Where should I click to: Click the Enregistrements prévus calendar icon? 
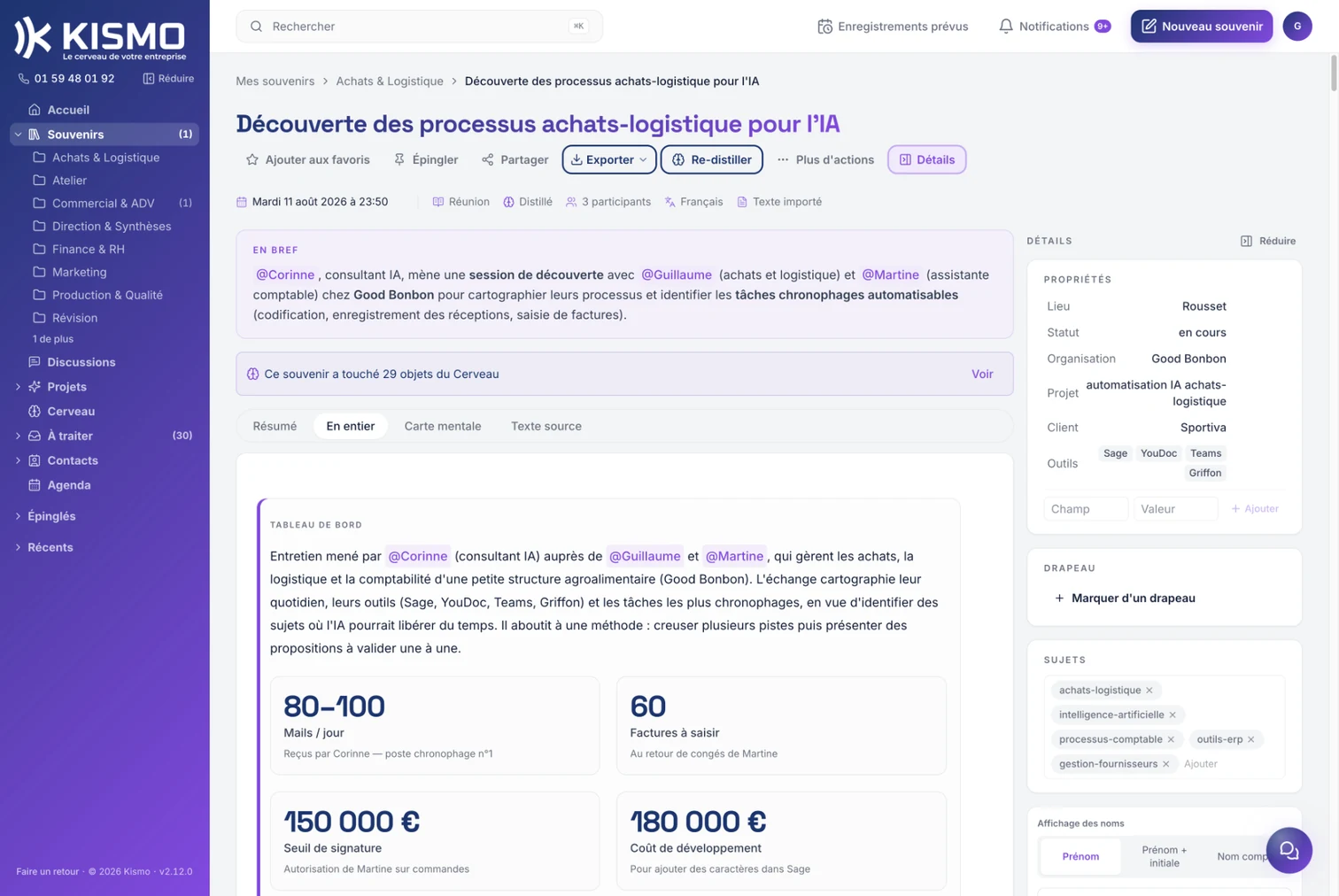click(824, 27)
